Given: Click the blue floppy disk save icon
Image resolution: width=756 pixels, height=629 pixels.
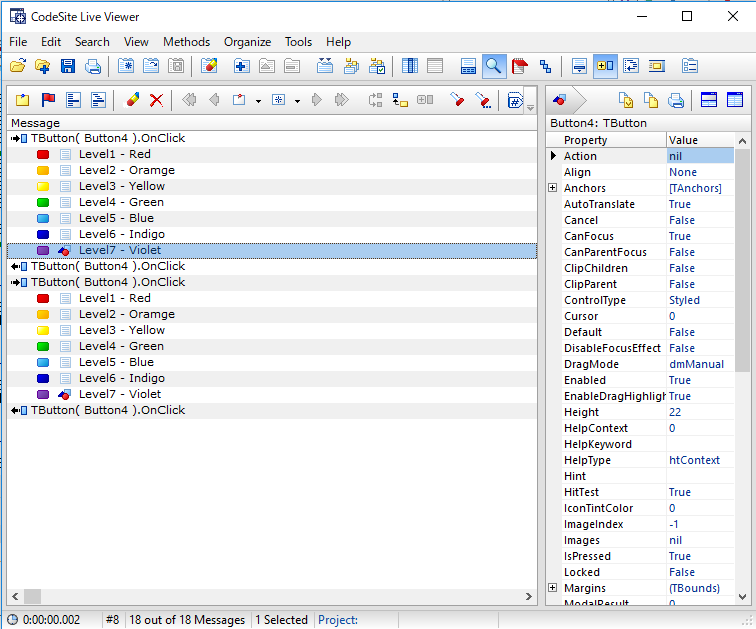Looking at the screenshot, I should (x=68, y=66).
